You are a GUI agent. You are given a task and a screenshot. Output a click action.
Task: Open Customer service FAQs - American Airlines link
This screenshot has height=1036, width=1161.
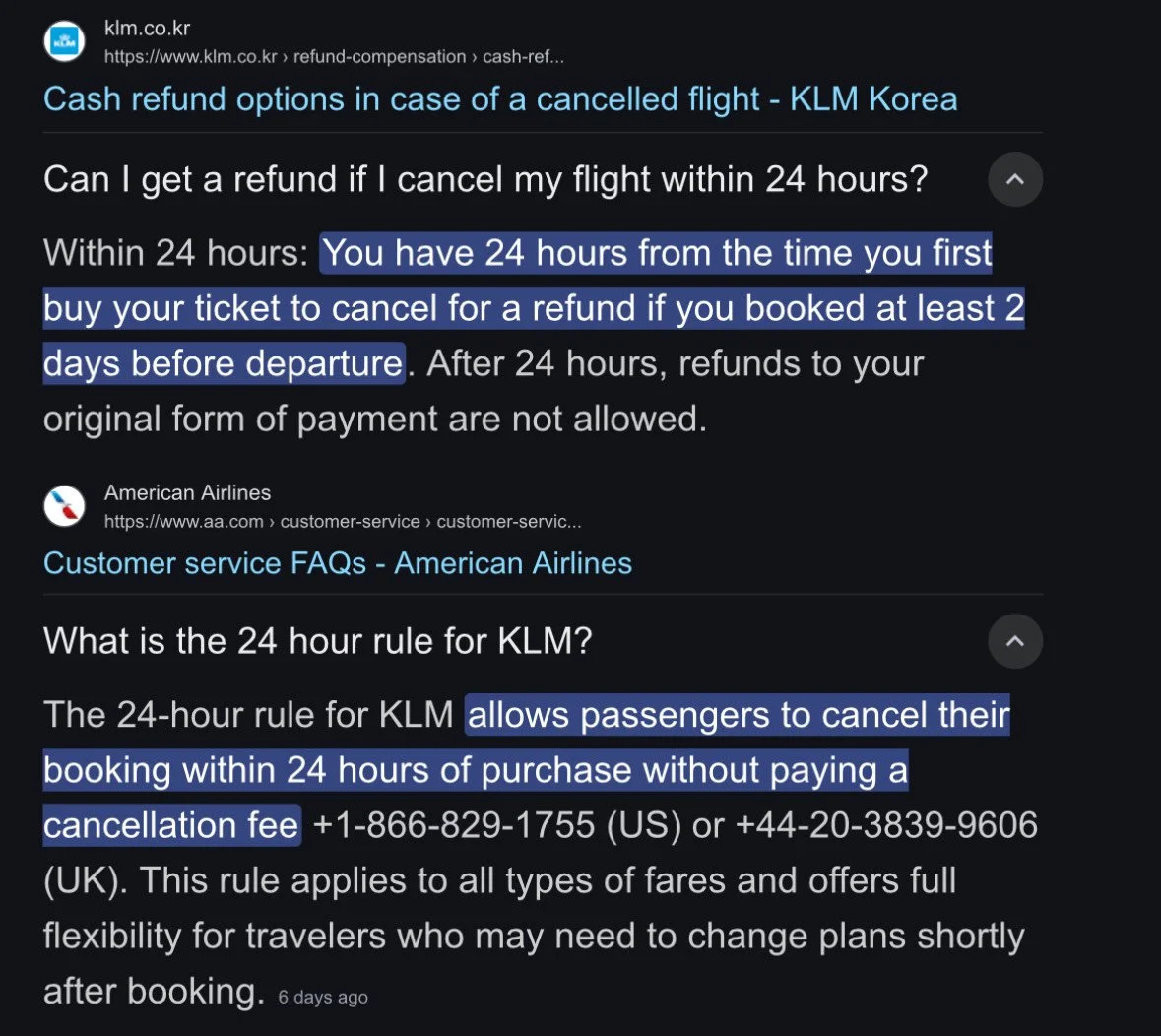(337, 563)
